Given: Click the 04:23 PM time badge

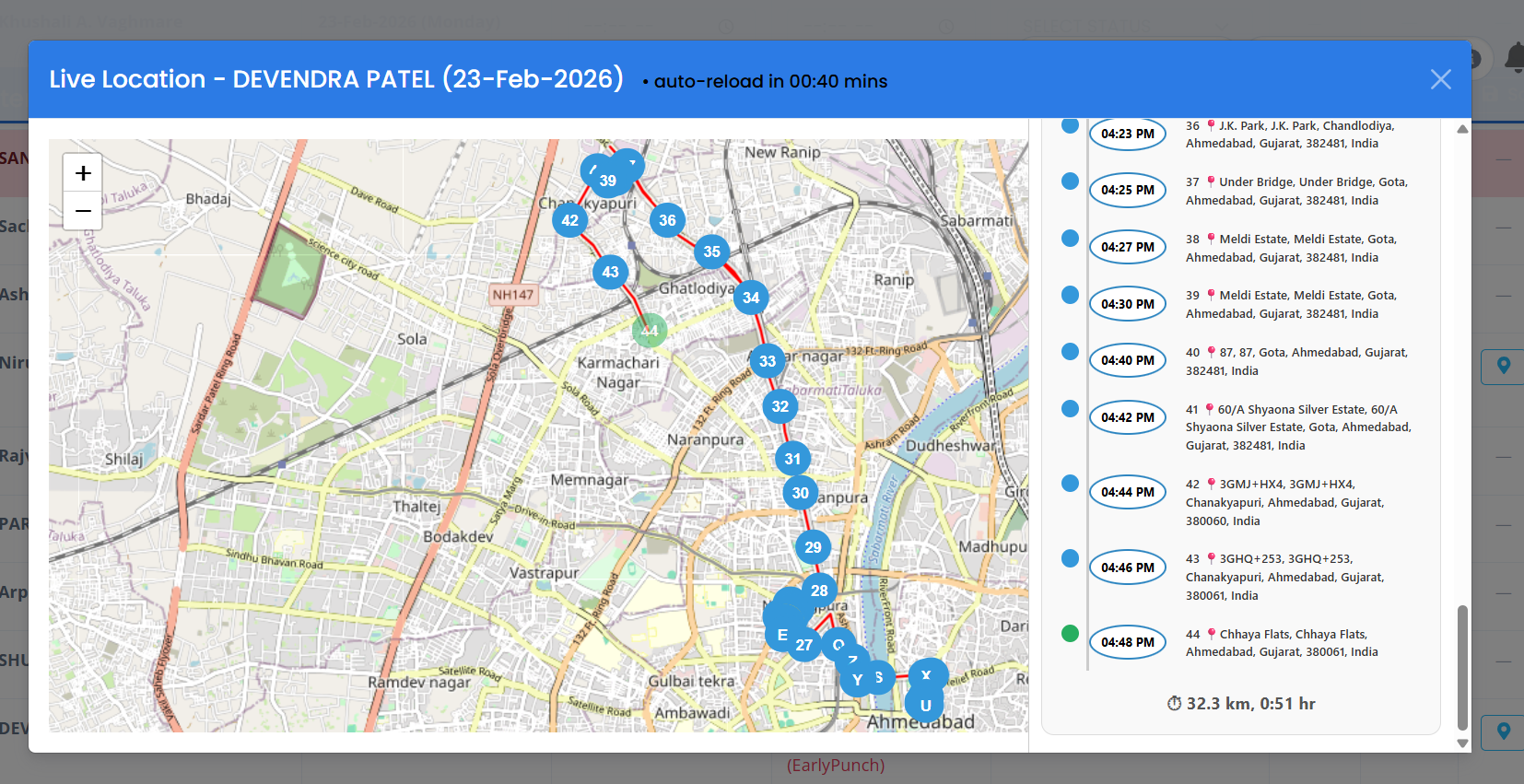Looking at the screenshot, I should pyautogui.click(x=1127, y=134).
